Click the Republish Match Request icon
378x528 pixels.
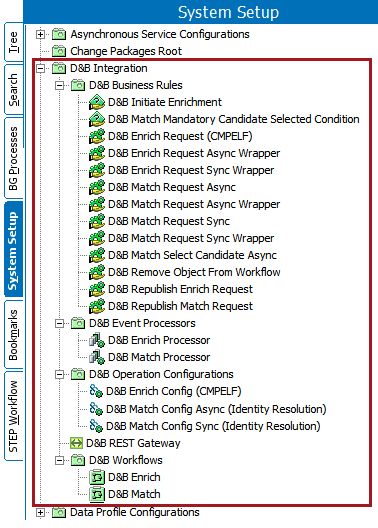(x=97, y=306)
